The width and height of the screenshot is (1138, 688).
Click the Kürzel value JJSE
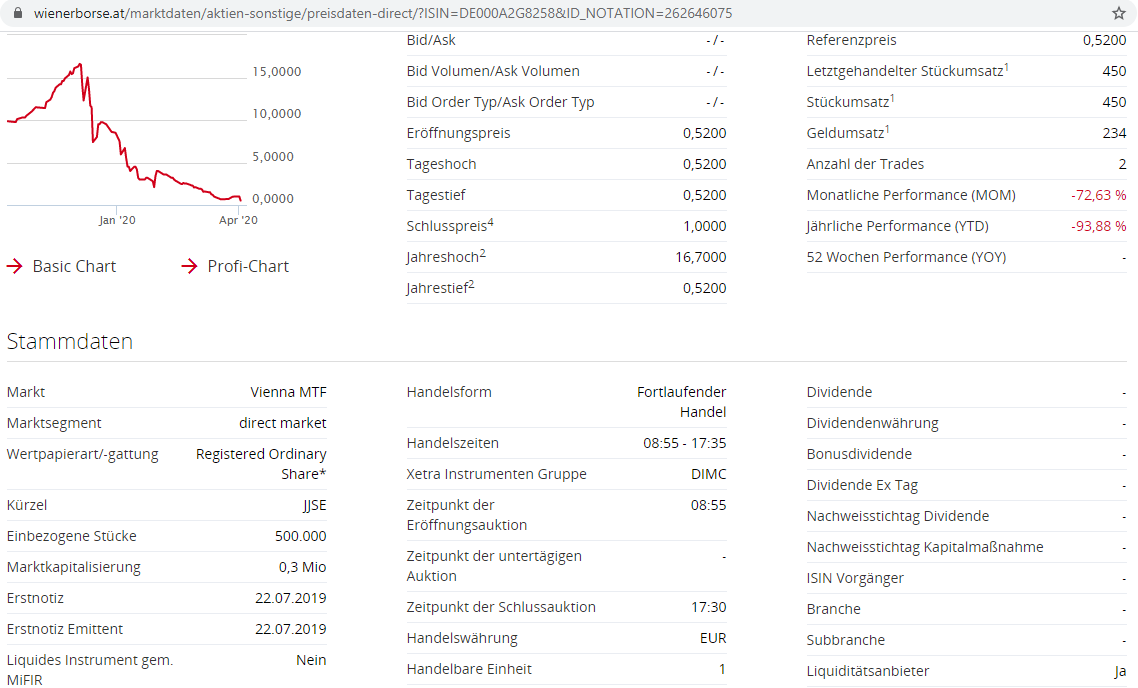coord(314,505)
